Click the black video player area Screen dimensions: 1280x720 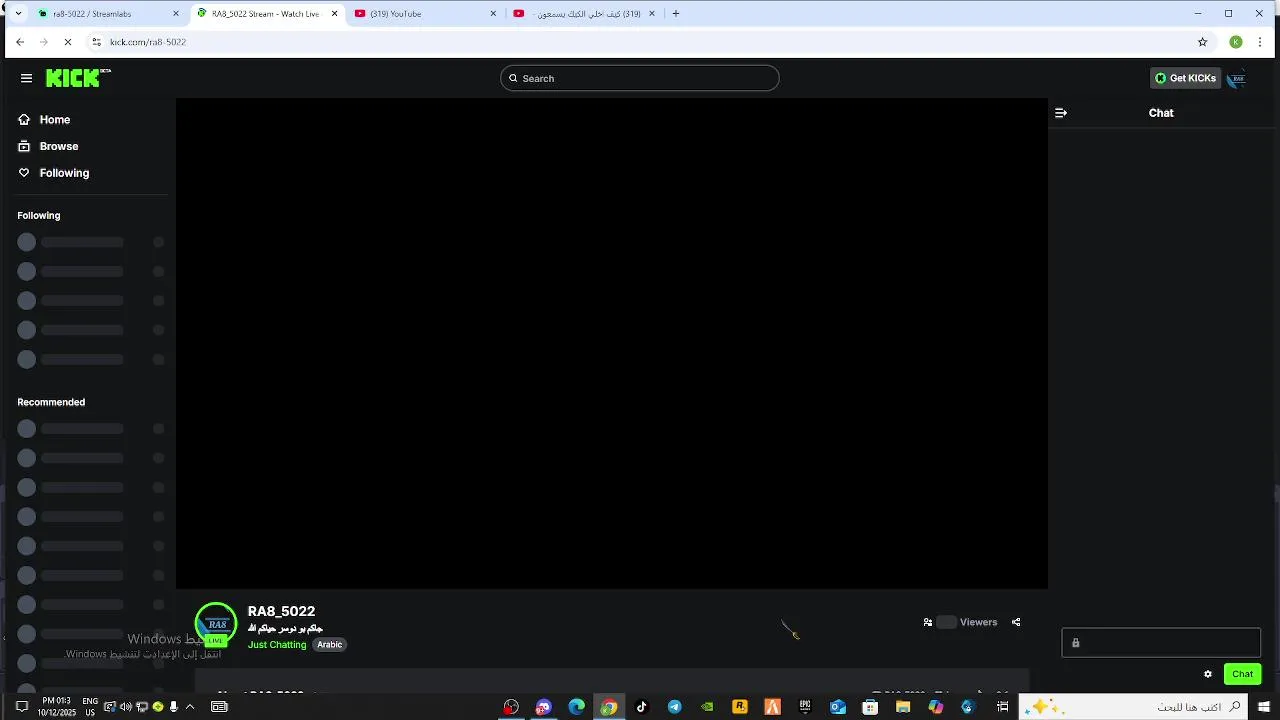(x=612, y=343)
